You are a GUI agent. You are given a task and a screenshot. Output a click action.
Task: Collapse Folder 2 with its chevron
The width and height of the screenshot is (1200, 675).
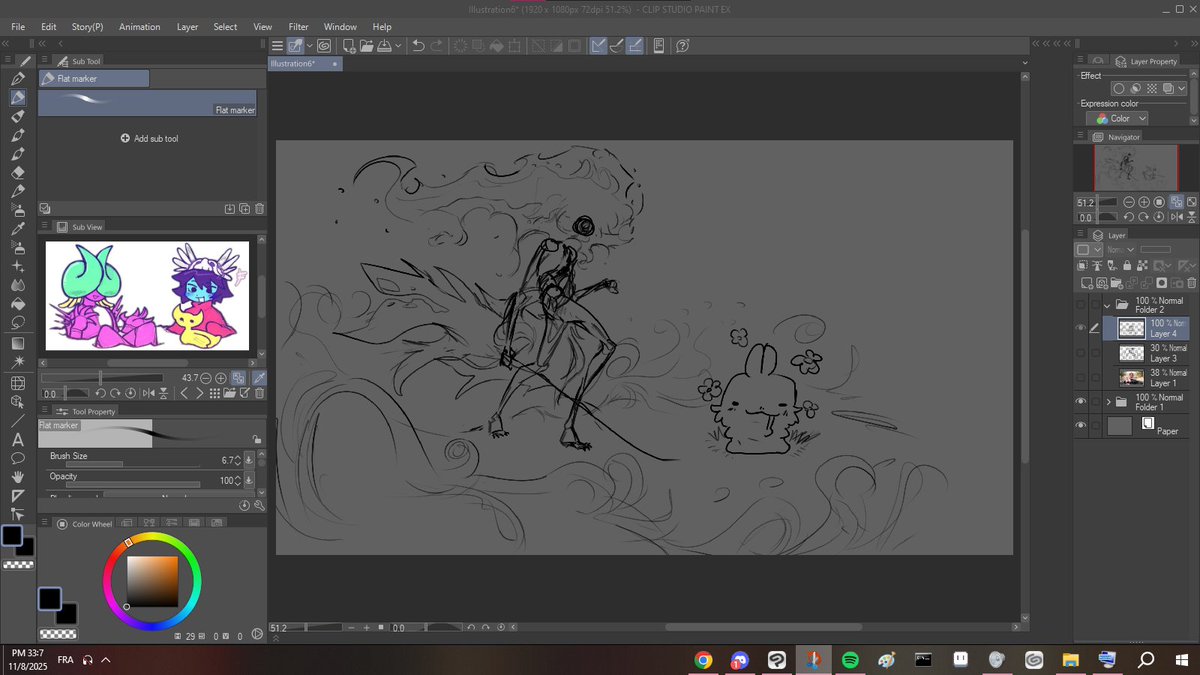point(1108,305)
